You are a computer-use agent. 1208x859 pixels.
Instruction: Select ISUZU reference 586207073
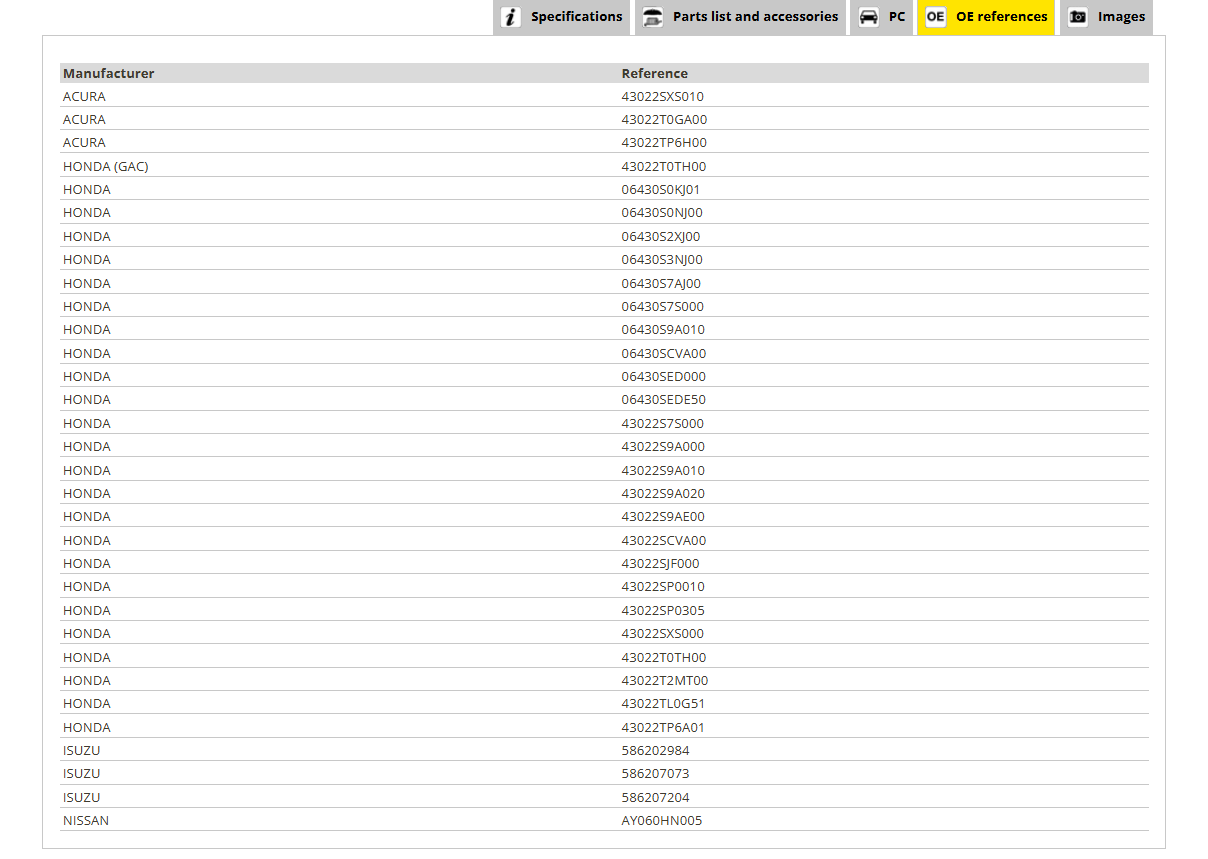[x=655, y=773]
